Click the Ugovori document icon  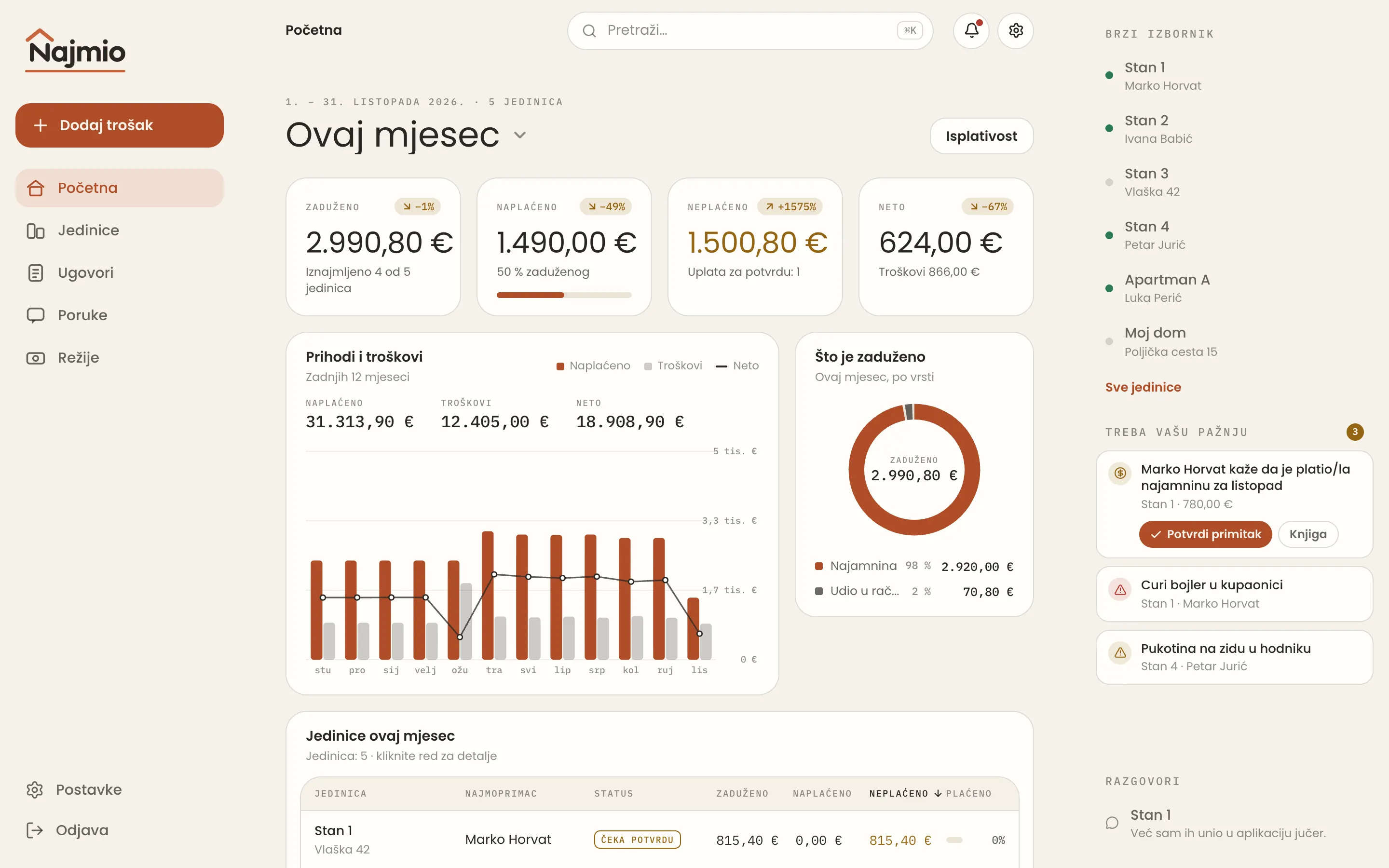click(36, 273)
